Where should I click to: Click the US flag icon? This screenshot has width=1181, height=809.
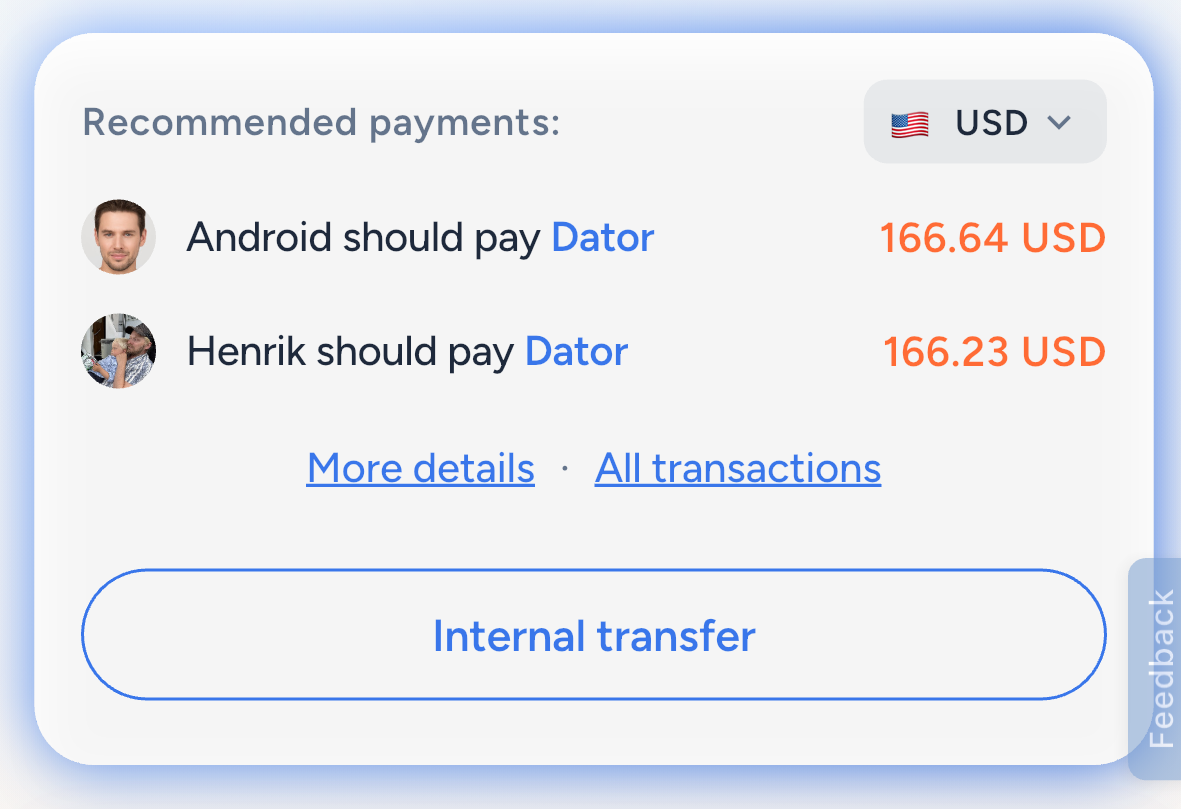[909, 124]
